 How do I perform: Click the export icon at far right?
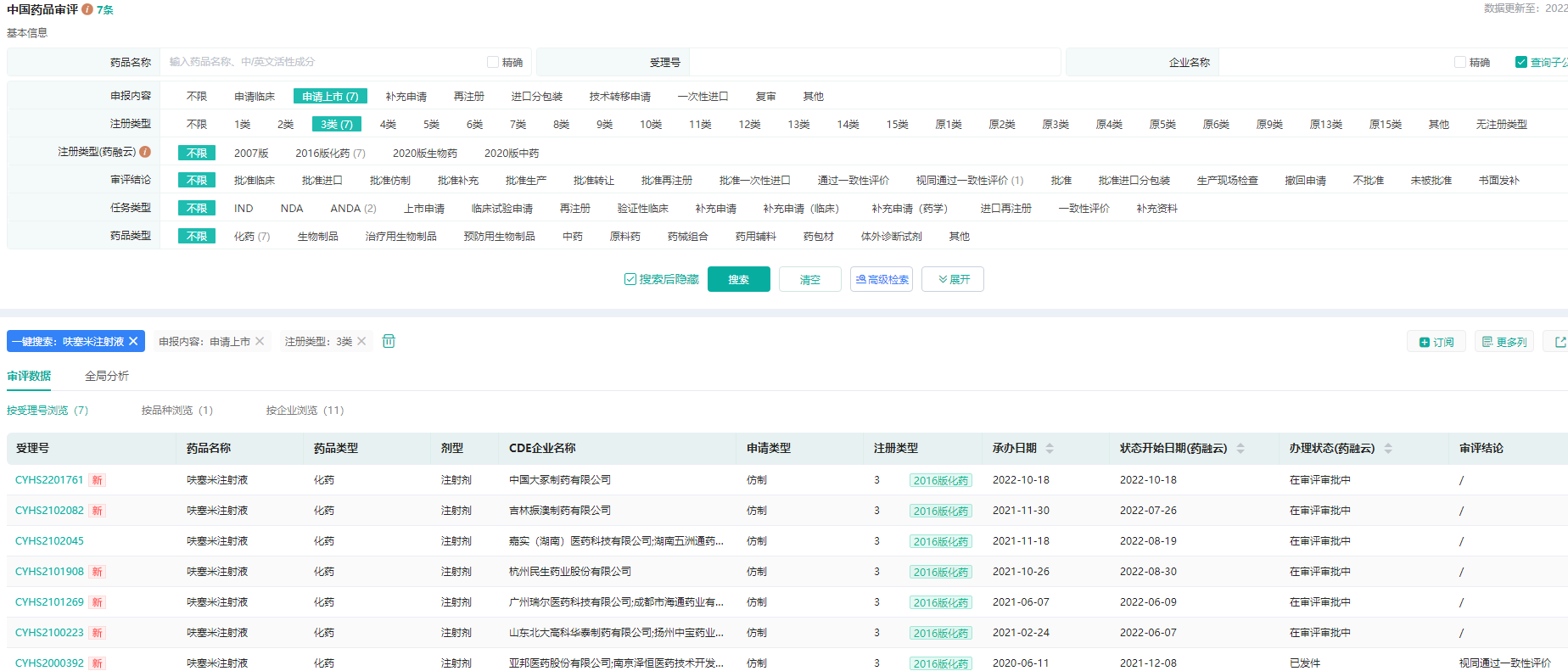1560,342
